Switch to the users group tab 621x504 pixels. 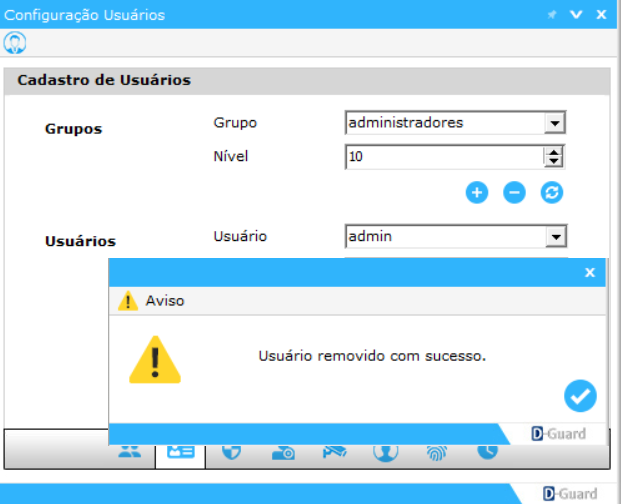click(x=130, y=452)
